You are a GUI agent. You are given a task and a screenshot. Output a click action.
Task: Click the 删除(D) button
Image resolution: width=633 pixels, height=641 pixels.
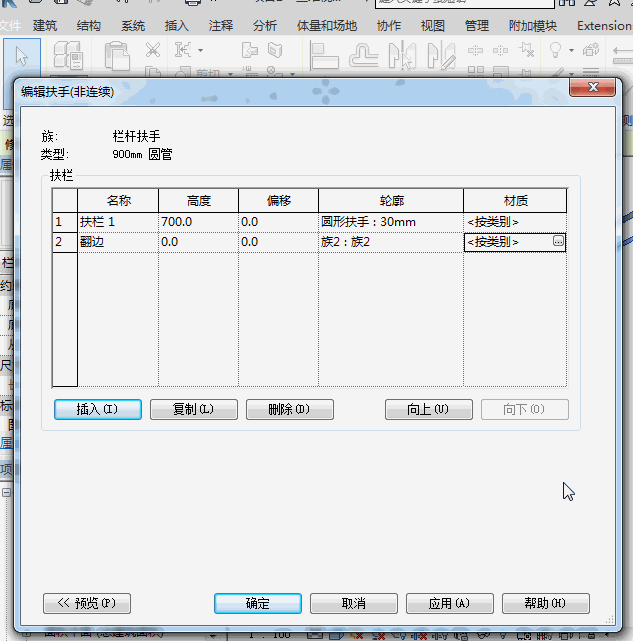[289, 409]
